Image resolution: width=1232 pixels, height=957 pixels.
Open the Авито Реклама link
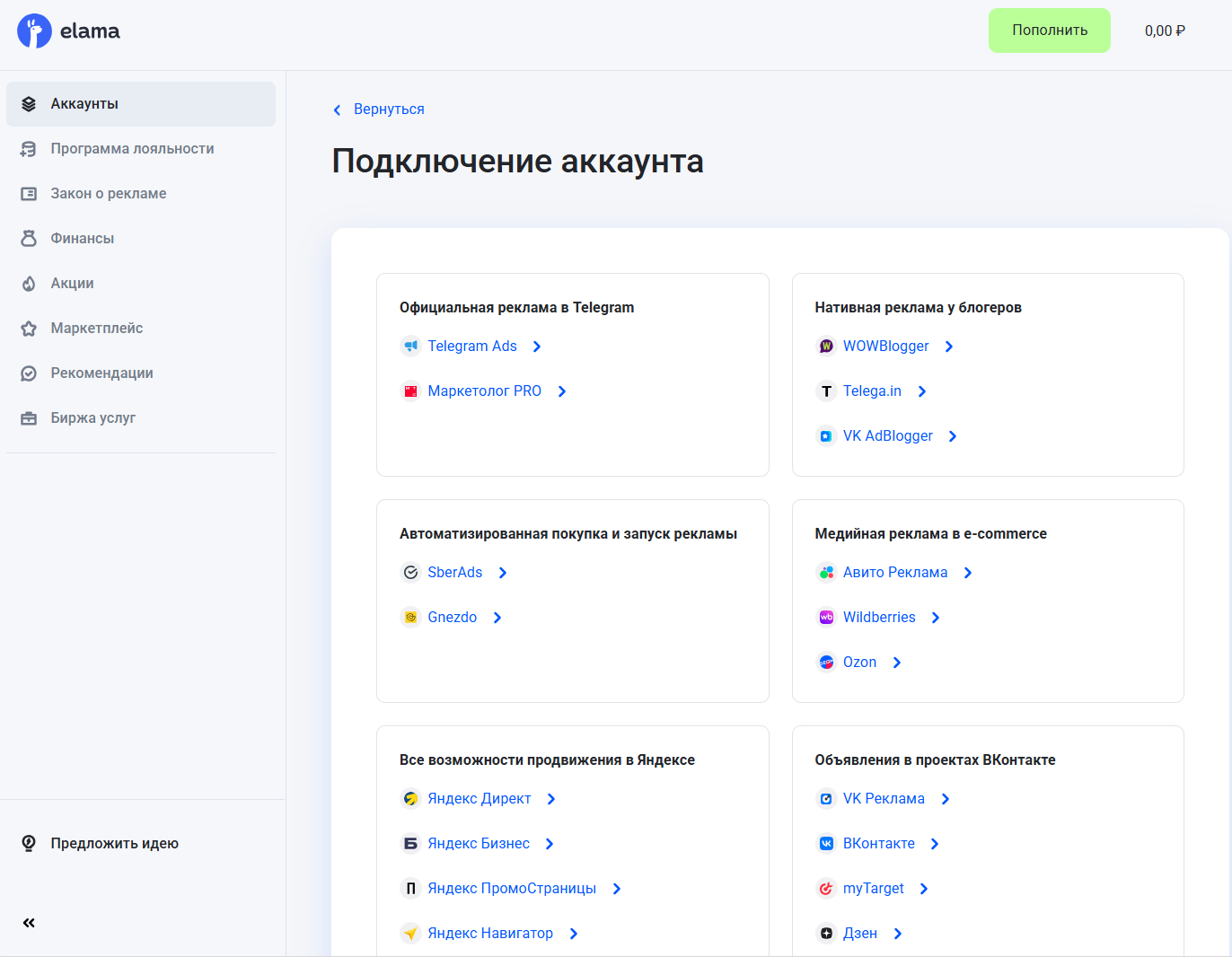894,572
